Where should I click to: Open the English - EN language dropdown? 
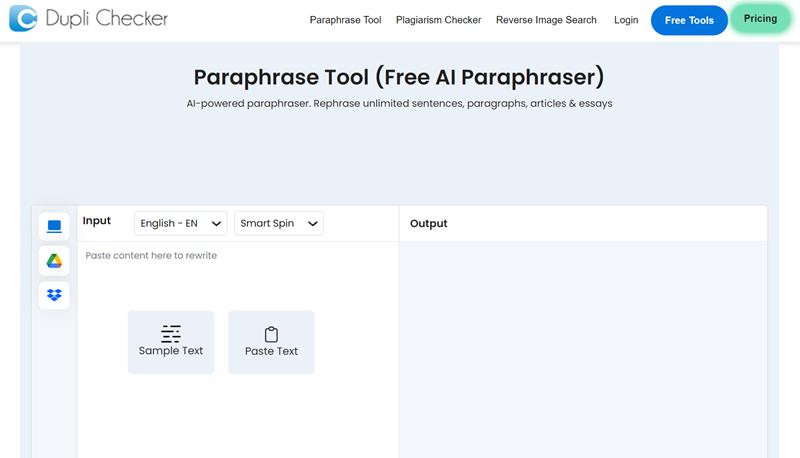coord(181,223)
